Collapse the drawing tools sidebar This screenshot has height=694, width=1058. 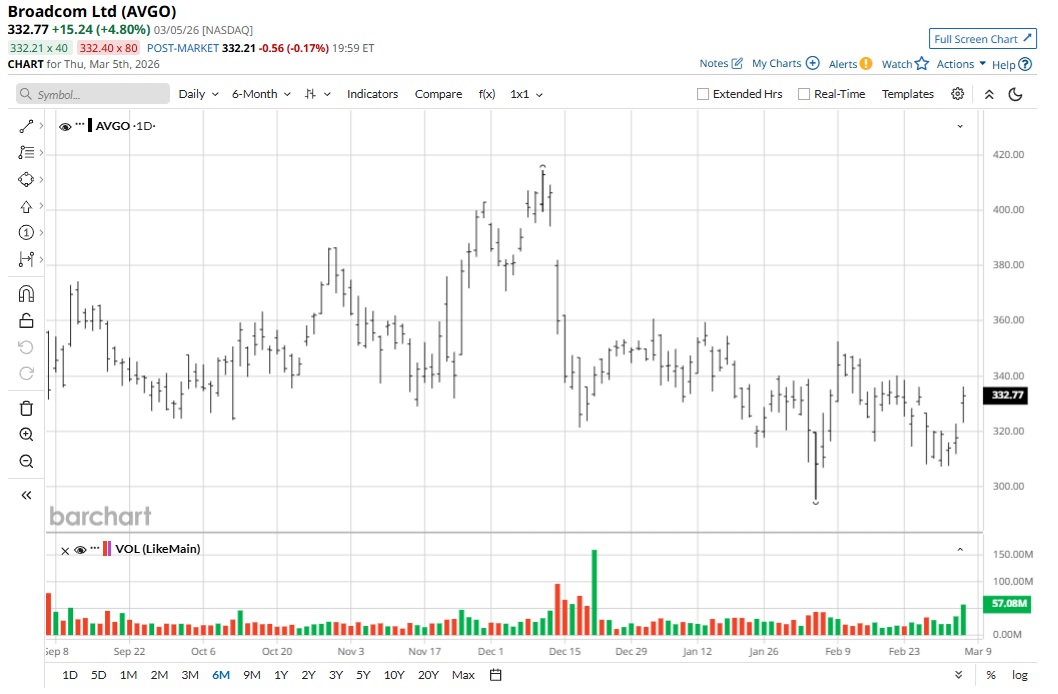coord(26,496)
